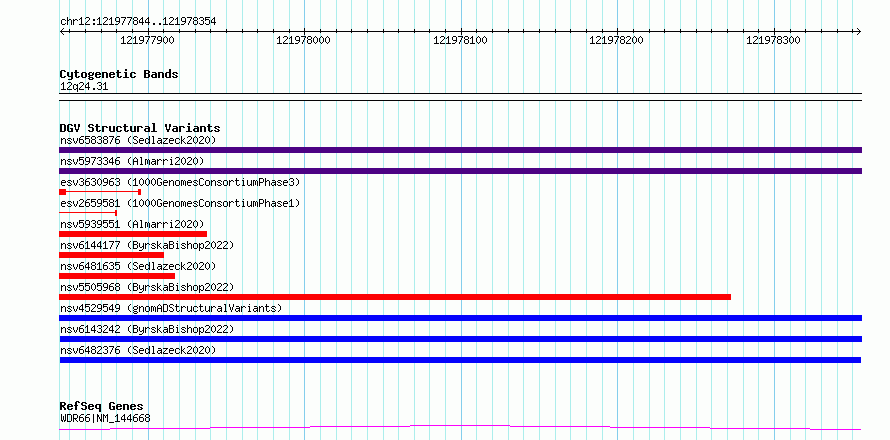890x440 pixels.
Task: Select variant label nsv5939551 (Almarri2020)
Action: point(132,224)
